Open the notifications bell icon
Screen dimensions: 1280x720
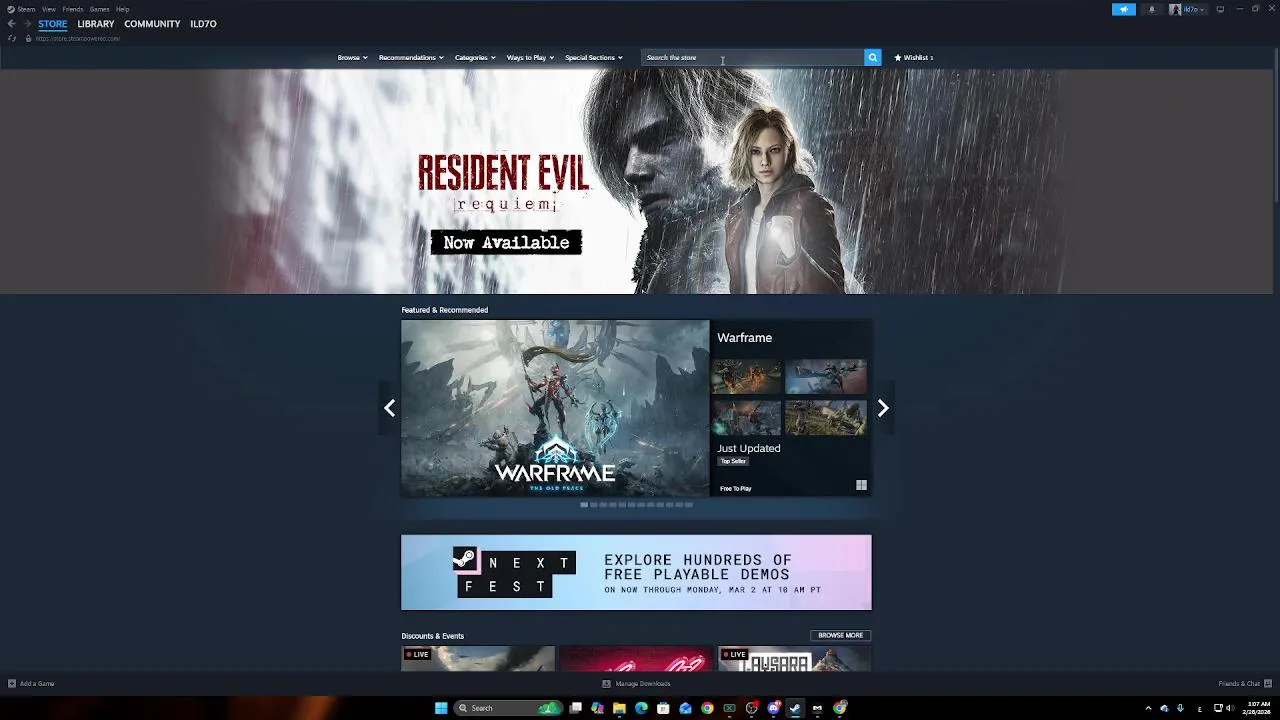[1151, 9]
